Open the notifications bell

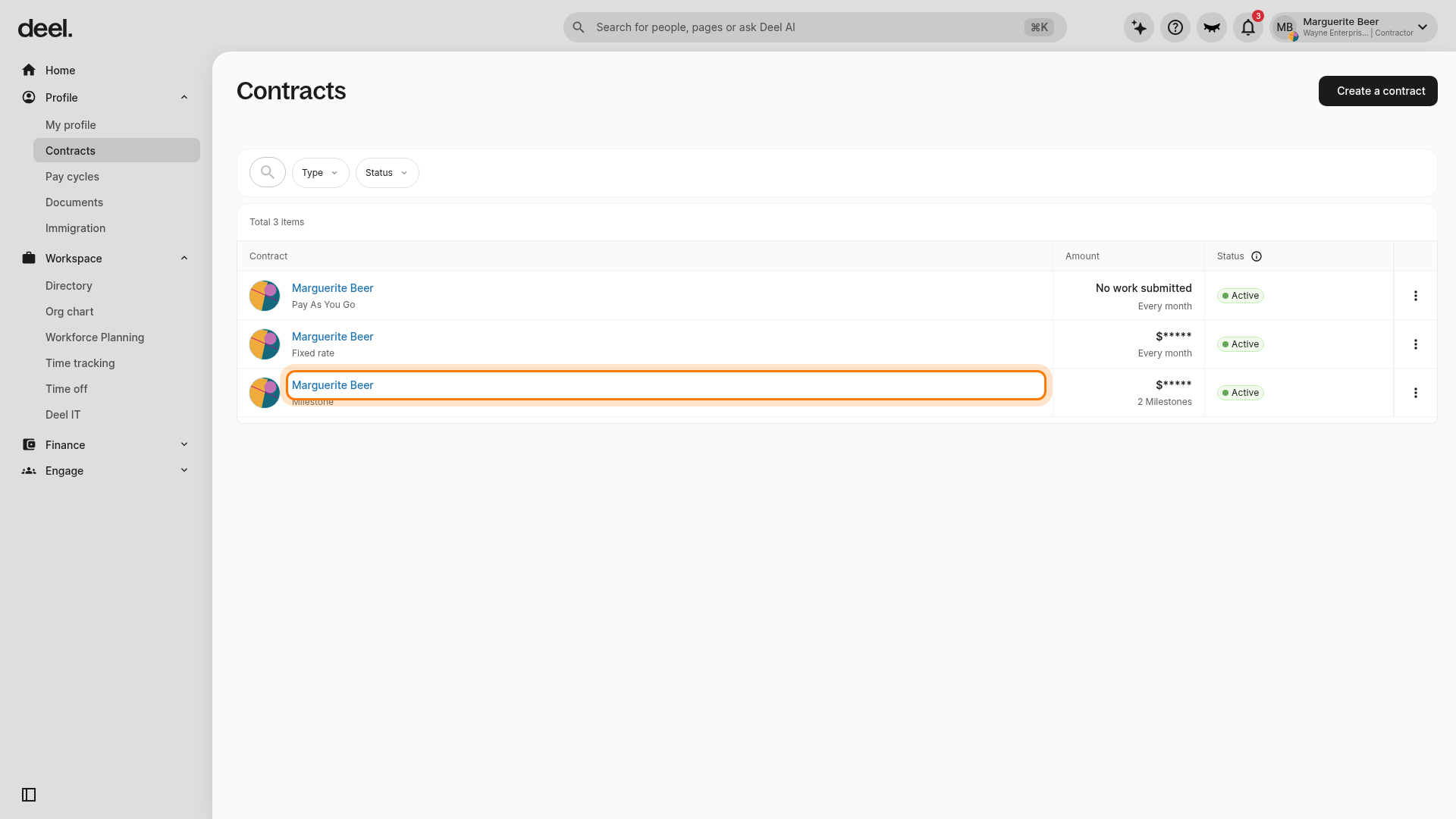(1248, 27)
